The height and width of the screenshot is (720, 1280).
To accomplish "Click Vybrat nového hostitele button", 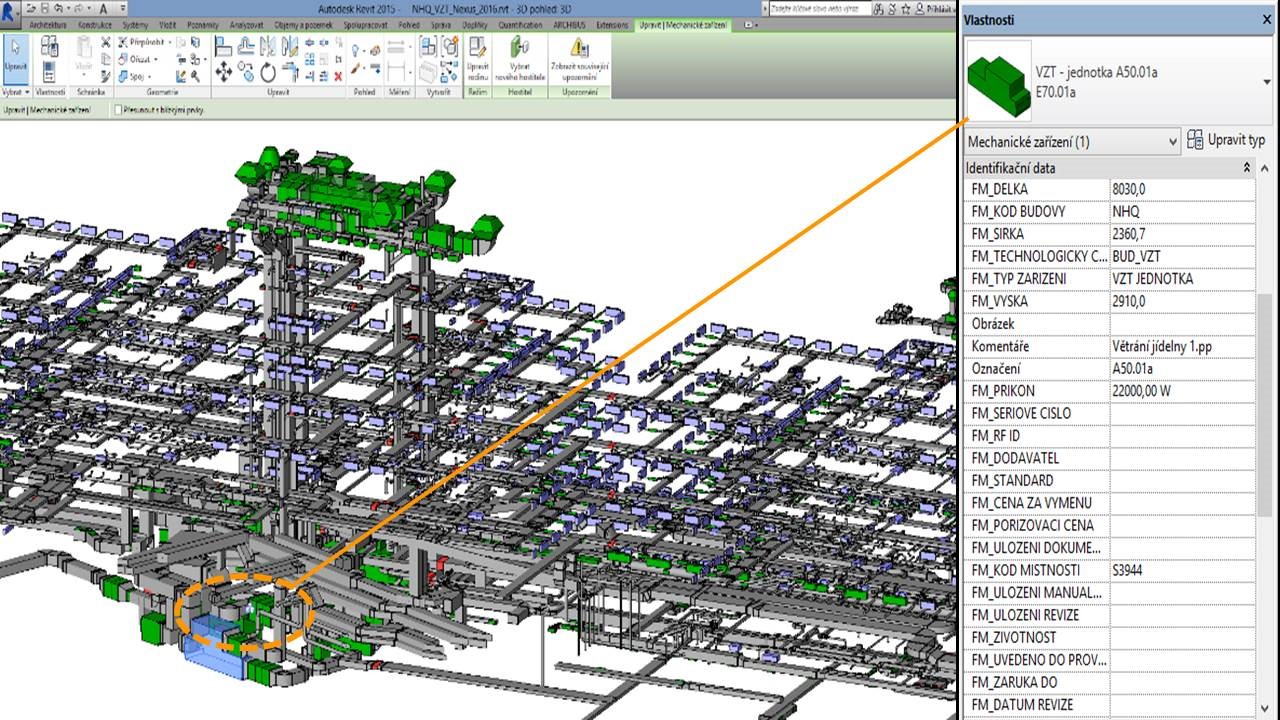I will 519,60.
